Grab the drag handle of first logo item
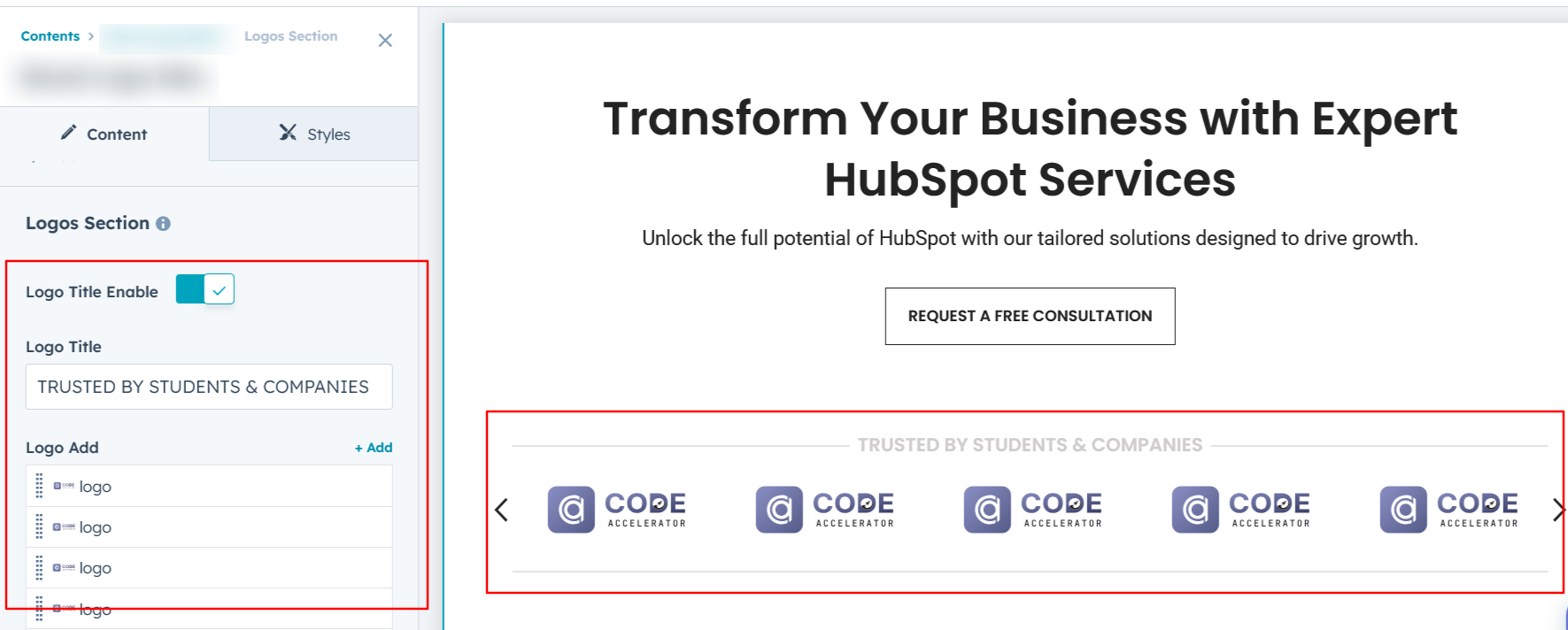 (39, 486)
